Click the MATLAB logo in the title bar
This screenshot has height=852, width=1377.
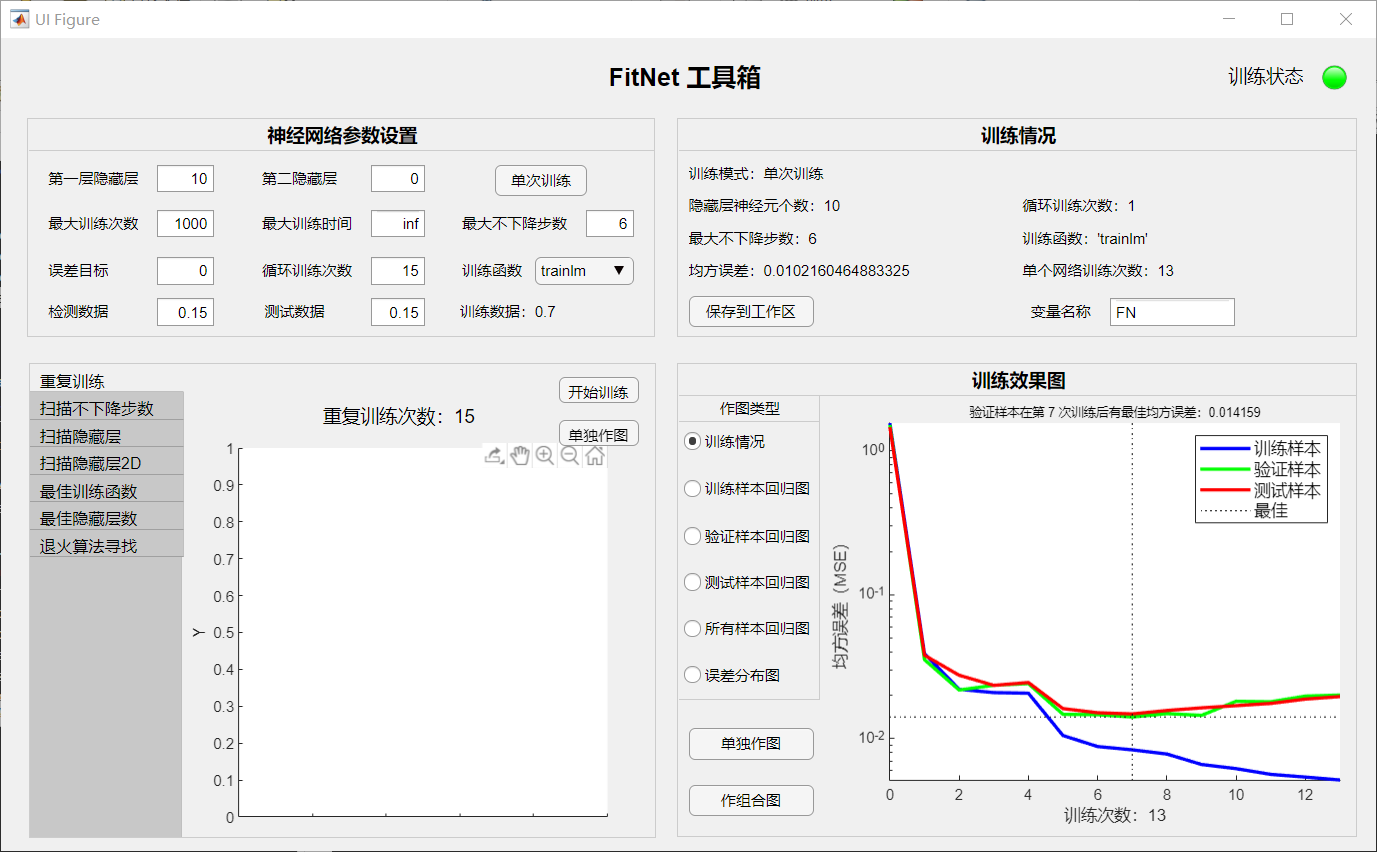coord(19,19)
